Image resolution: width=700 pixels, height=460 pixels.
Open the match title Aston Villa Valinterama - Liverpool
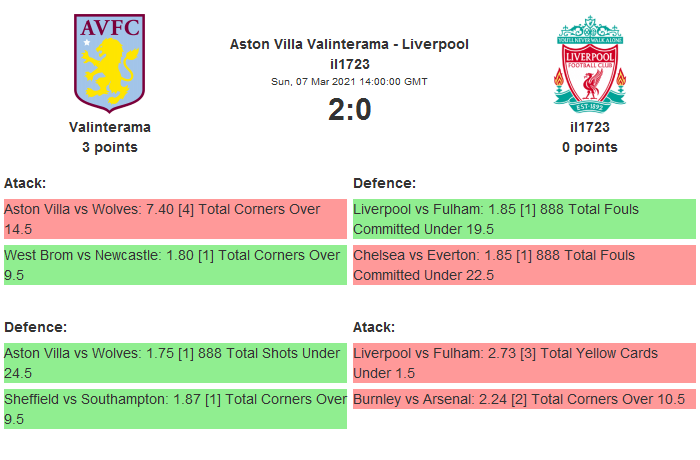pyautogui.click(x=349, y=44)
